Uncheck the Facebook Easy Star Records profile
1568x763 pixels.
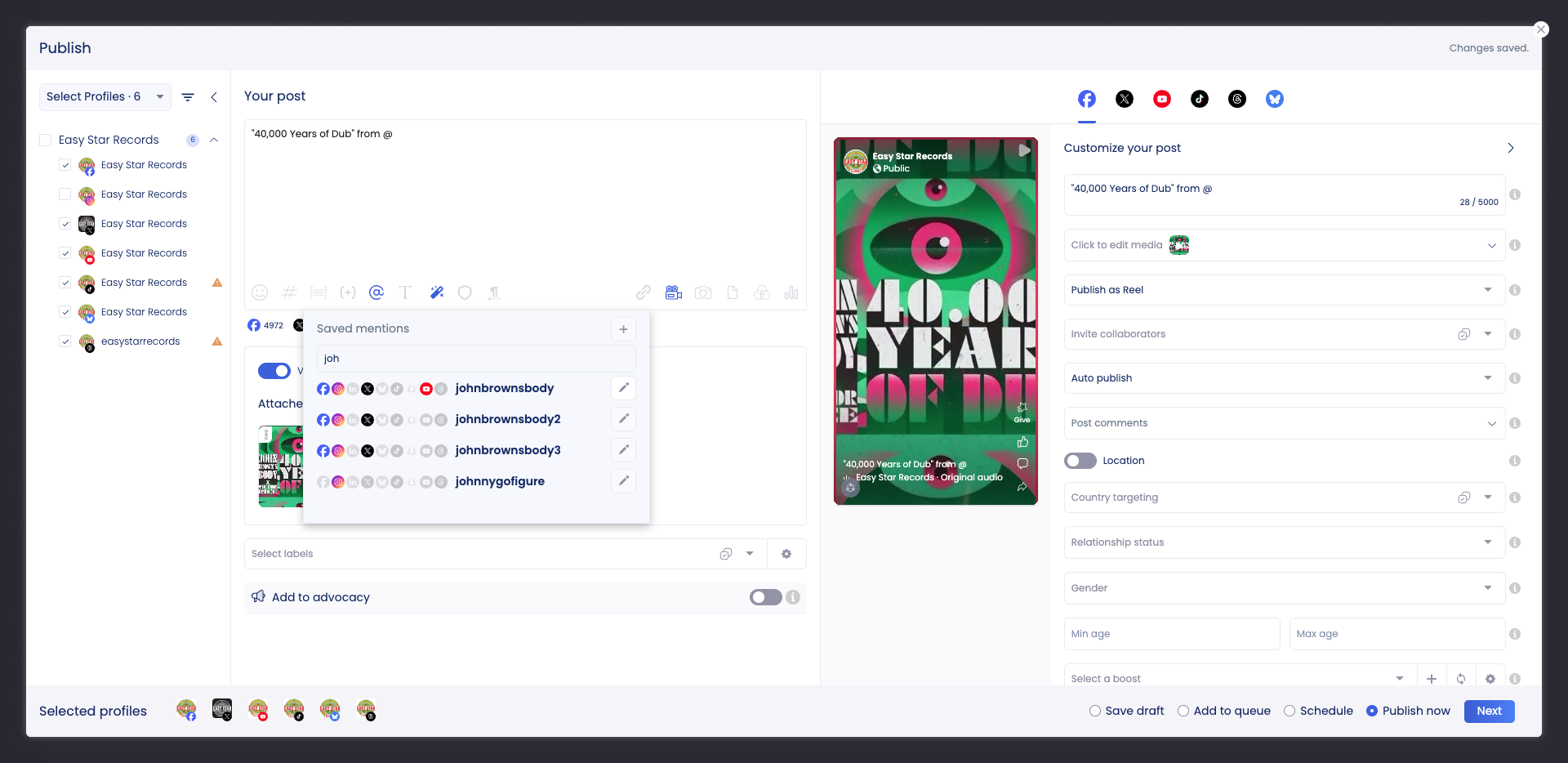click(65, 165)
